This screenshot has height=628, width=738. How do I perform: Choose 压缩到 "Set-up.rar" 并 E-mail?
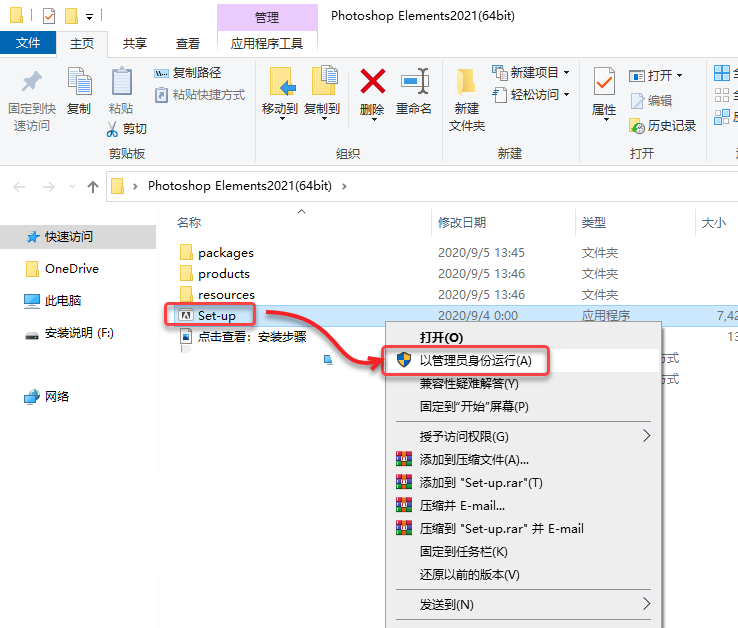[523, 529]
